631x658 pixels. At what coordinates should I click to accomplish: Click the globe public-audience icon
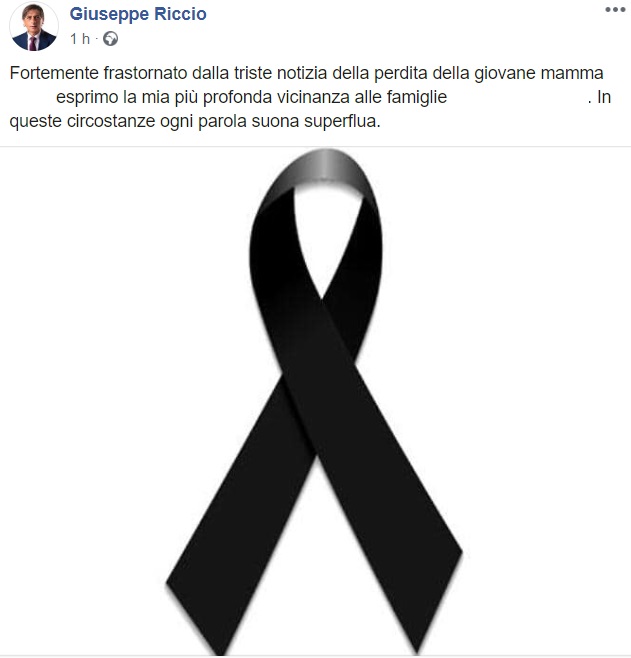pyautogui.click(x=110, y=39)
